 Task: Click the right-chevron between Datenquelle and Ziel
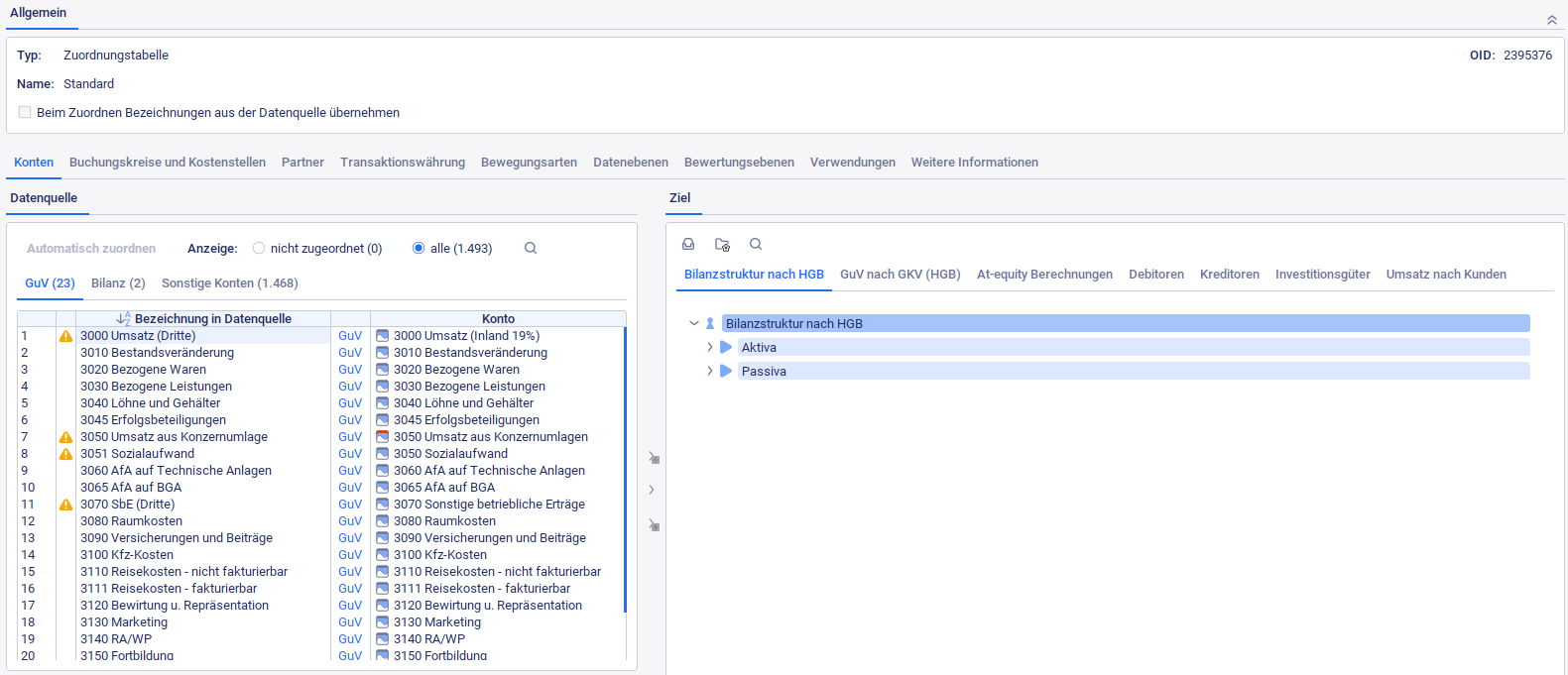652,490
